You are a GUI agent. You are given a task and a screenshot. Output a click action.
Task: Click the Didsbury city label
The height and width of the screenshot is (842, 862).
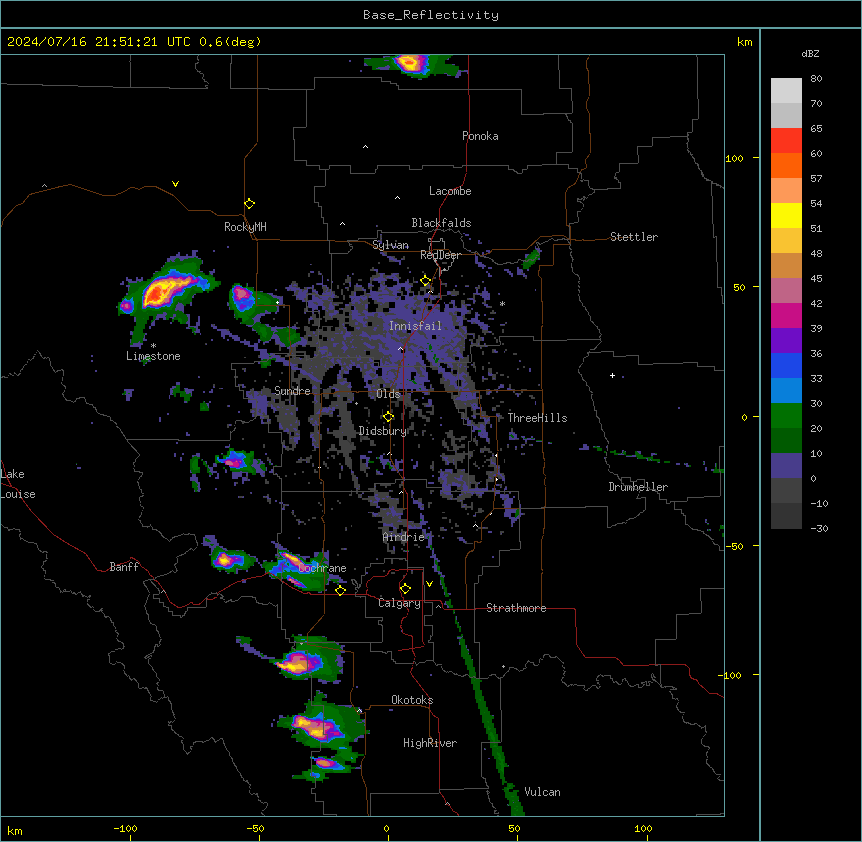click(383, 431)
